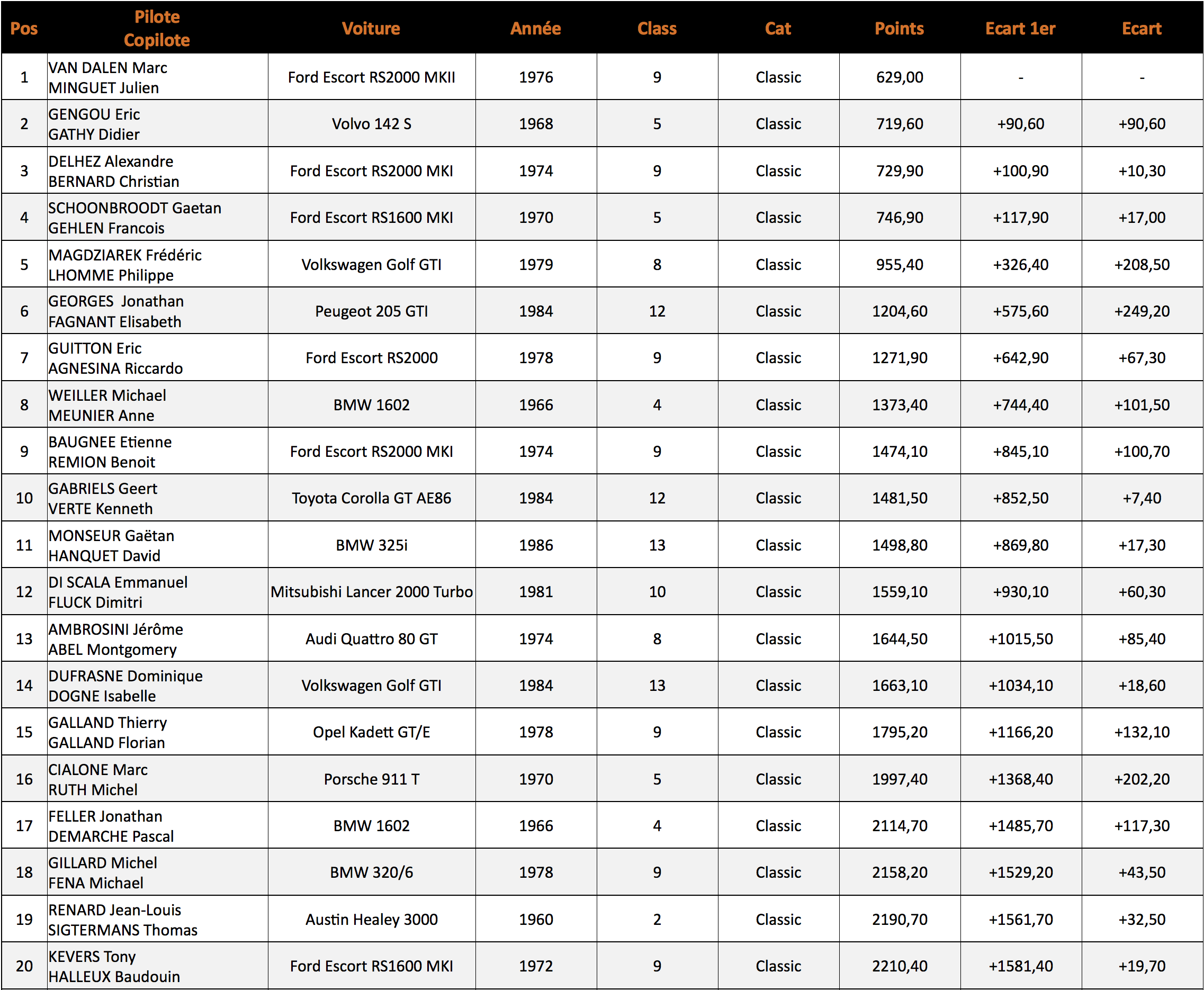
Task: Click the Ecart 1er column header
Action: [1020, 29]
